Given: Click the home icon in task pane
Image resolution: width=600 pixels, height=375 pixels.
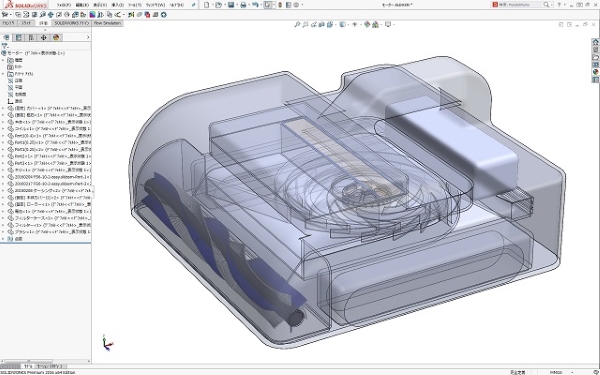Looking at the screenshot, I should pyautogui.click(x=595, y=42).
